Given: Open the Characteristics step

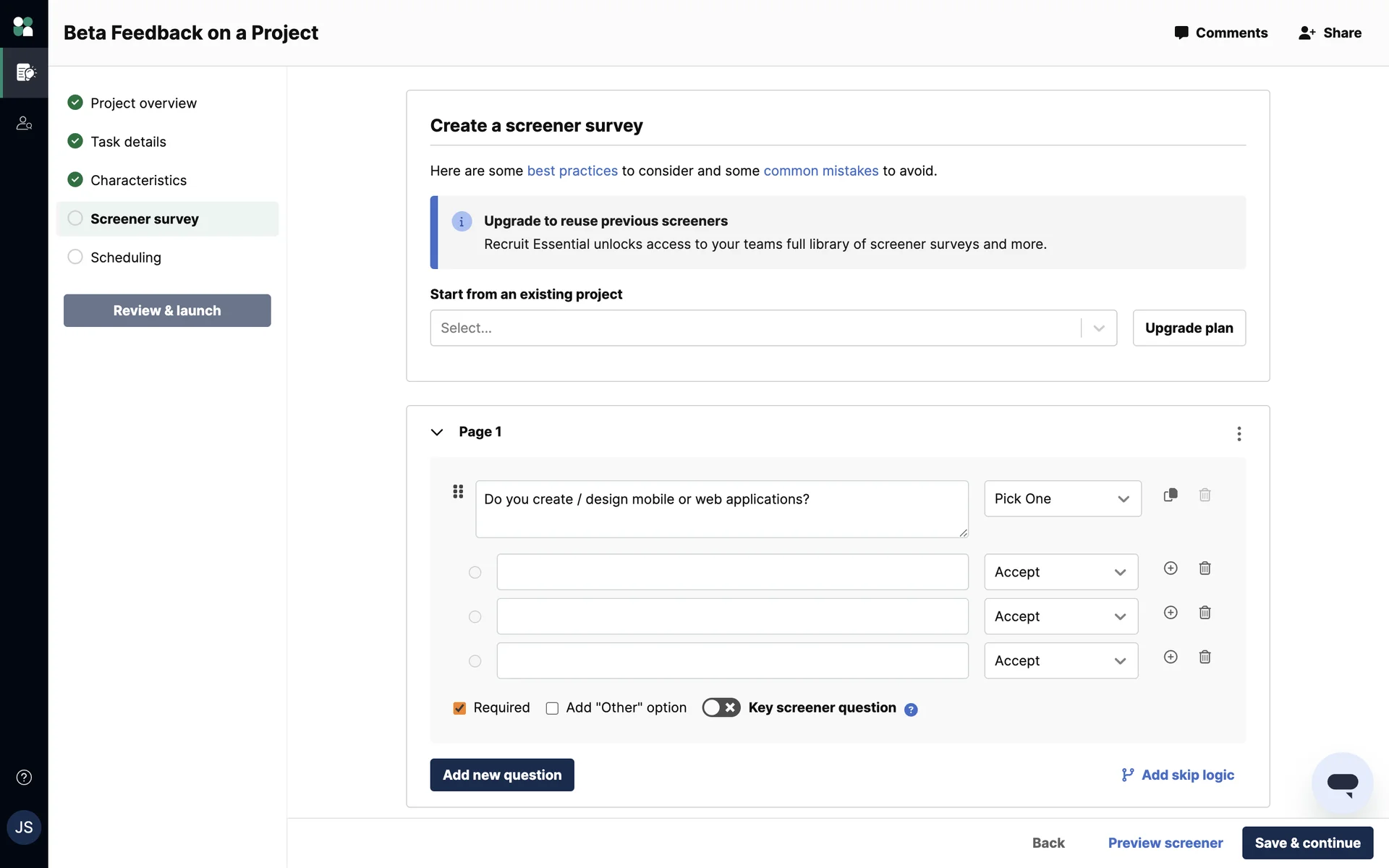Looking at the screenshot, I should tap(138, 180).
